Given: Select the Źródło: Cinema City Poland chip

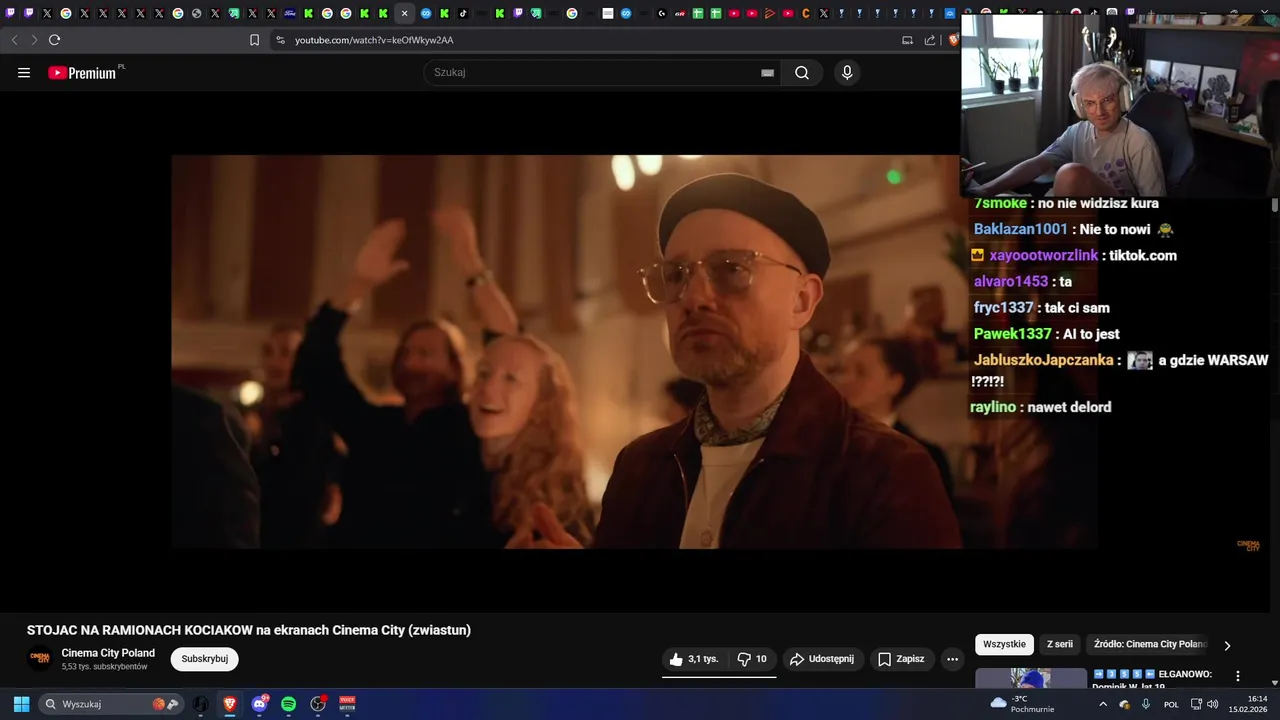Looking at the screenshot, I should point(1150,644).
